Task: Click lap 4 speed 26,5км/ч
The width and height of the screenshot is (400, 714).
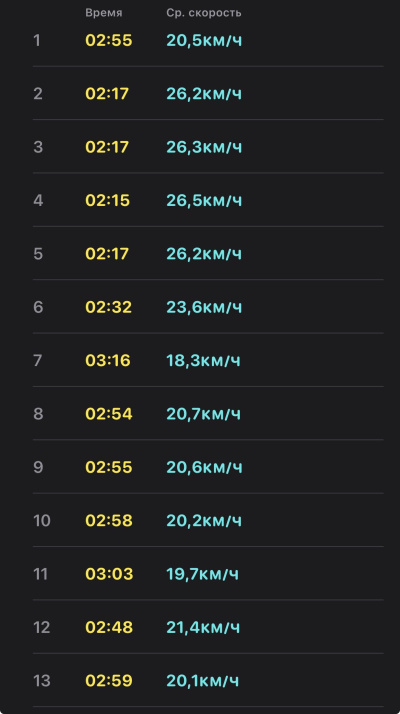Action: 204,201
